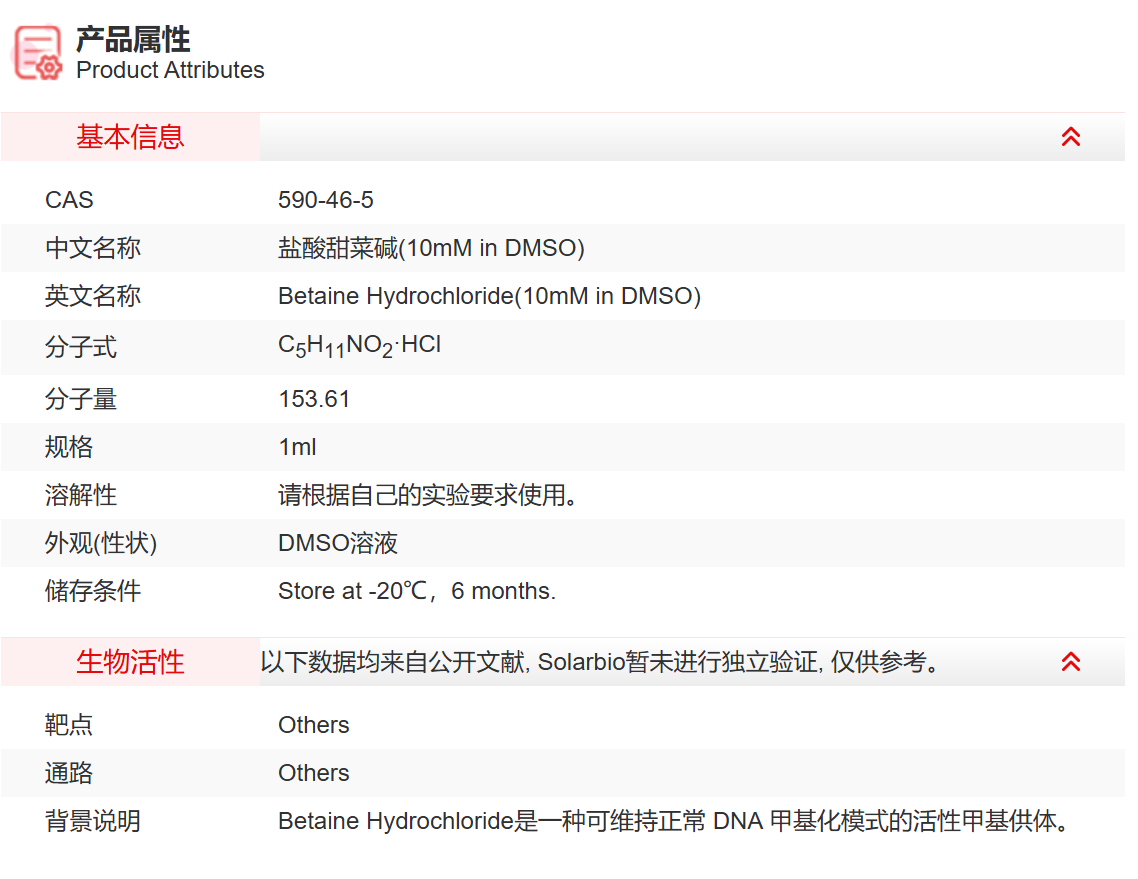Collapse the 基本信息 section chevron

tap(1070, 137)
